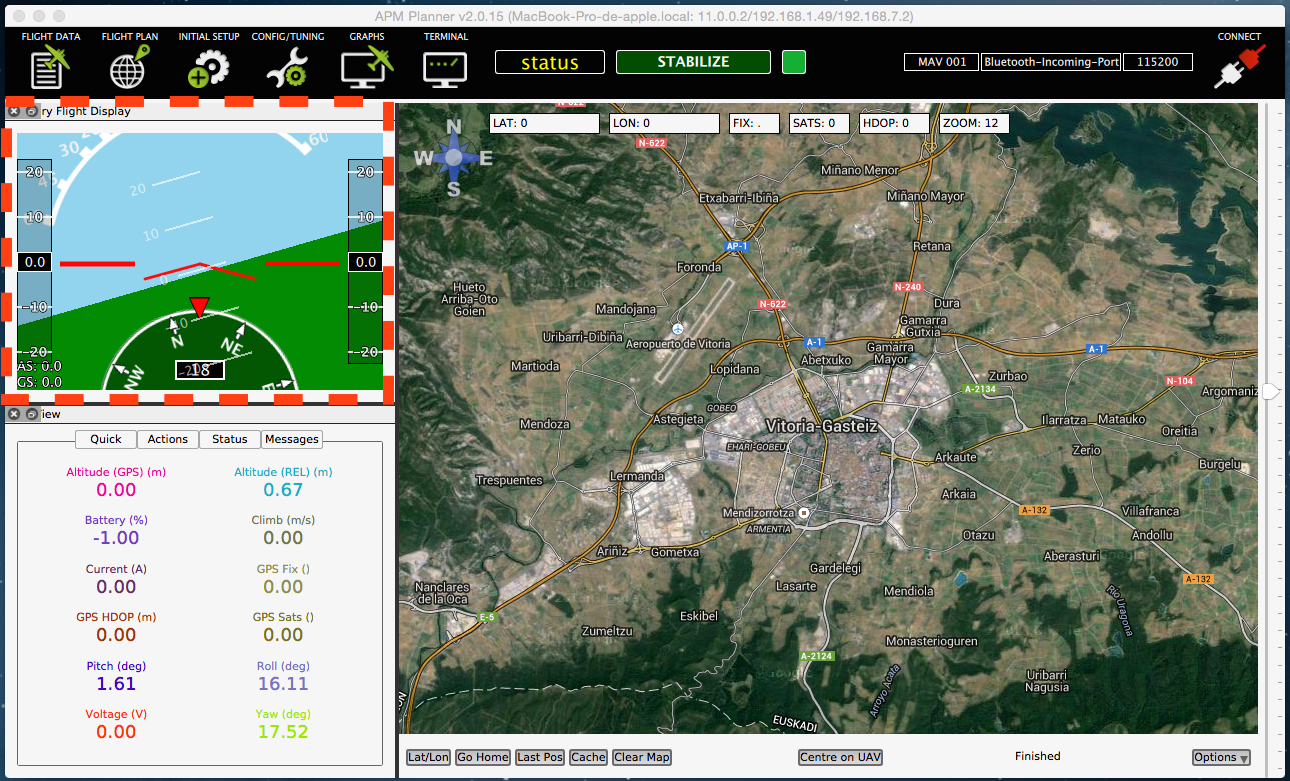Open the Flight Data view
This screenshot has width=1290, height=781.
coord(51,68)
